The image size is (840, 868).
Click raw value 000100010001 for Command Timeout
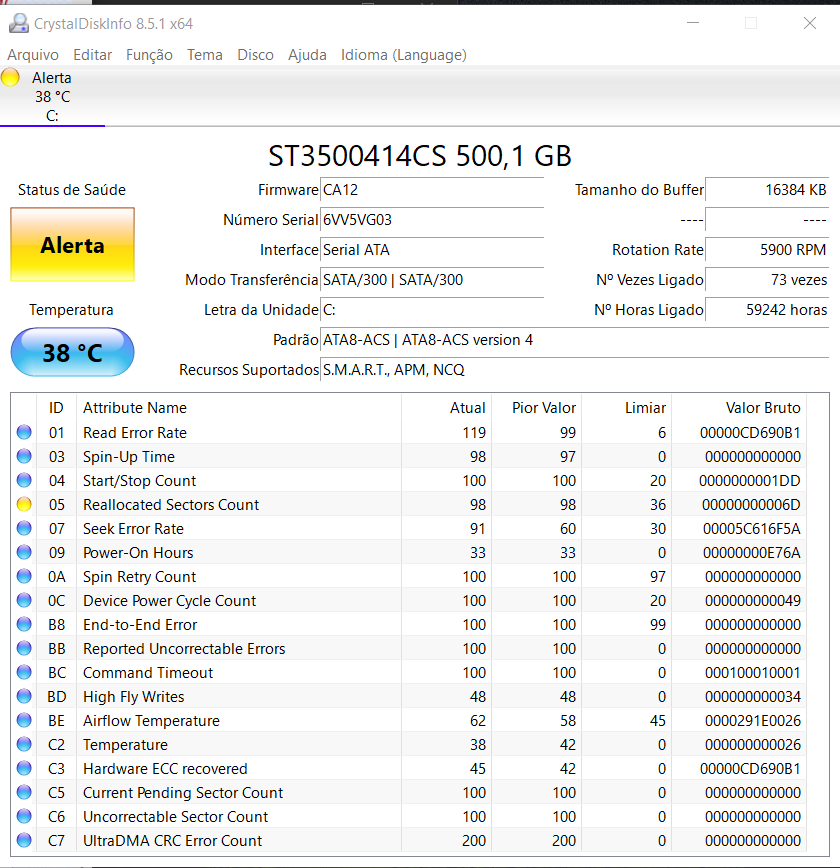point(753,673)
